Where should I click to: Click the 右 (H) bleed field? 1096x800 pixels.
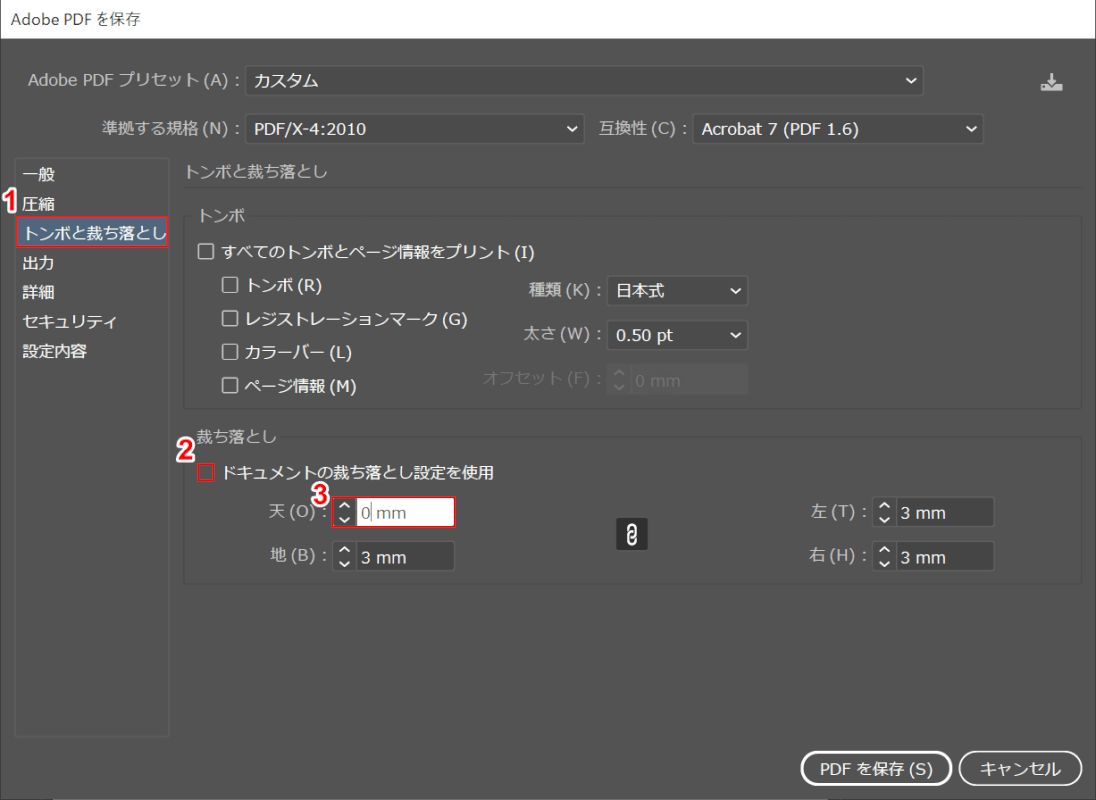click(x=945, y=557)
